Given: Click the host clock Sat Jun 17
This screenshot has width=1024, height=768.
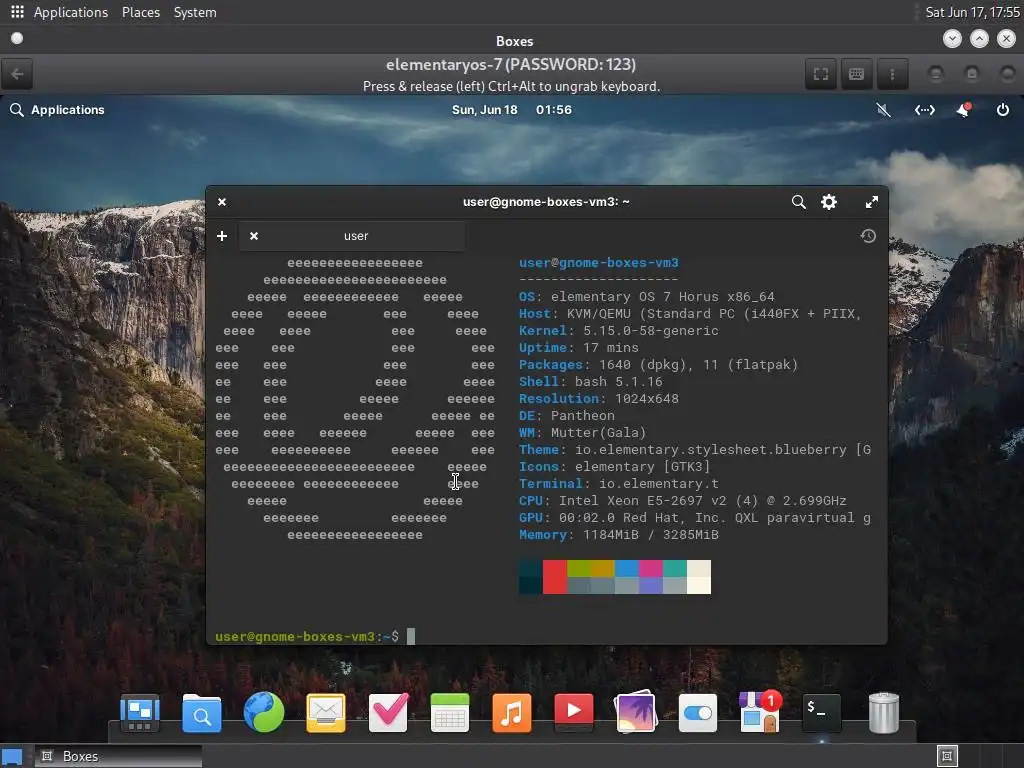Looking at the screenshot, I should pyautogui.click(x=972, y=12).
